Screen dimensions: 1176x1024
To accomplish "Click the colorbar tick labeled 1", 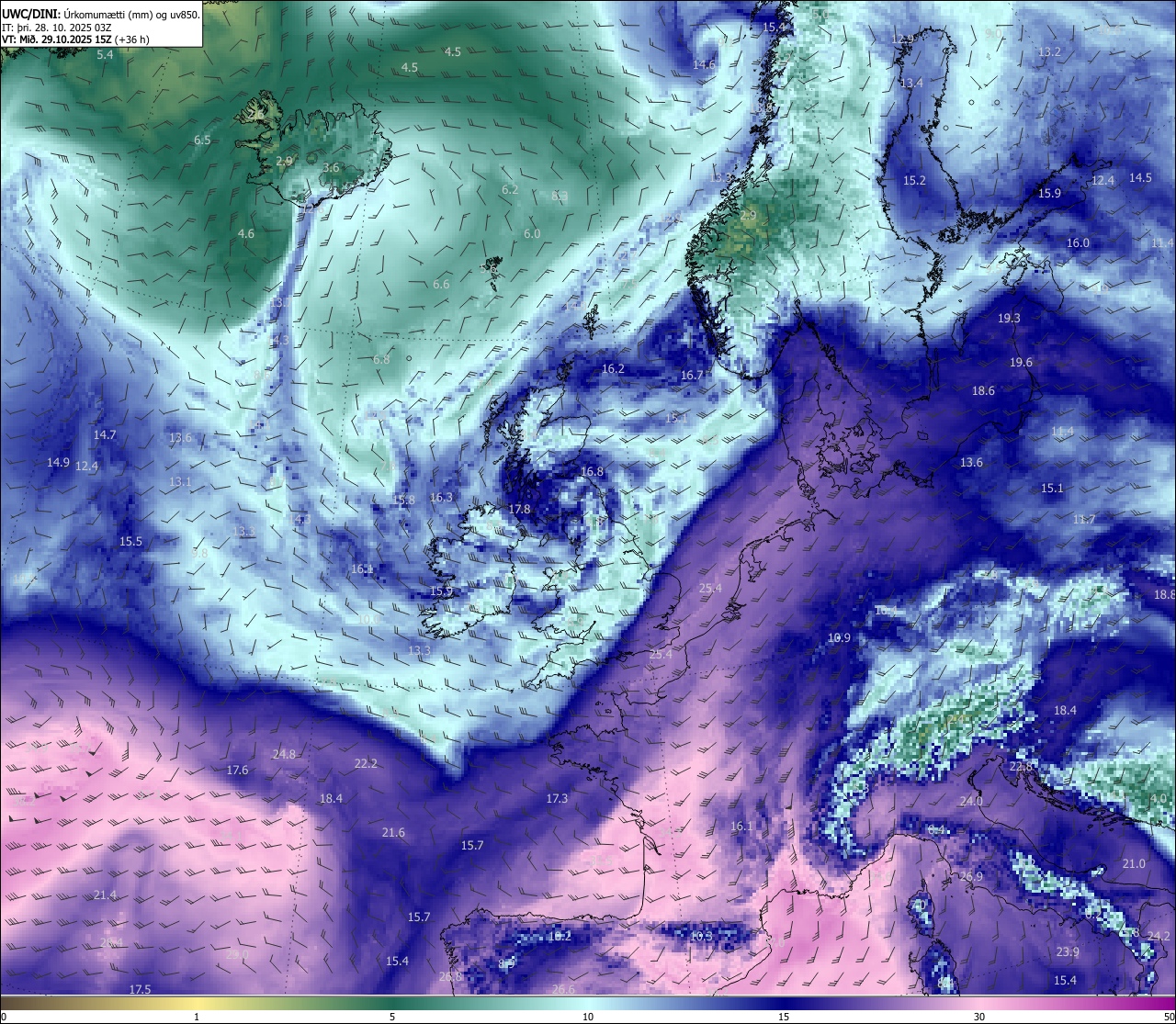I will click(x=197, y=1017).
